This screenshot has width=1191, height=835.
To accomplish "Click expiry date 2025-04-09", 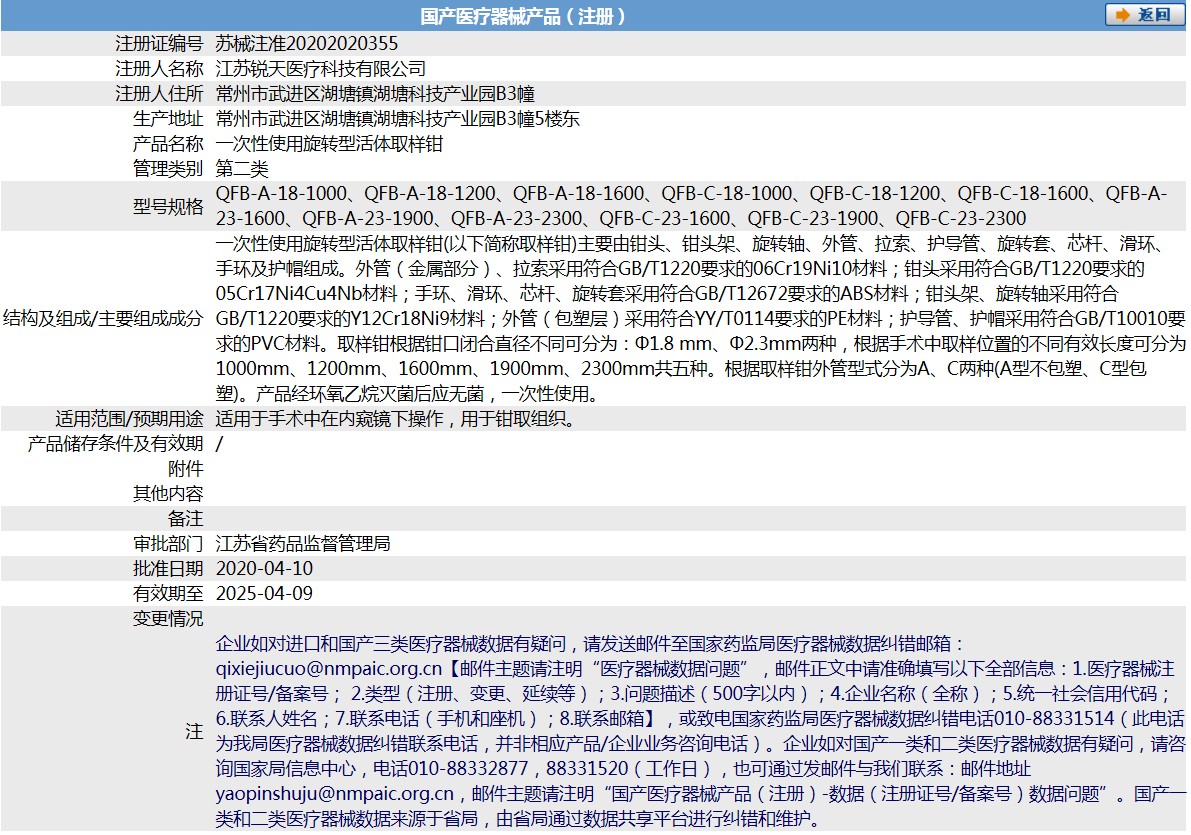I will pyautogui.click(x=264, y=594).
